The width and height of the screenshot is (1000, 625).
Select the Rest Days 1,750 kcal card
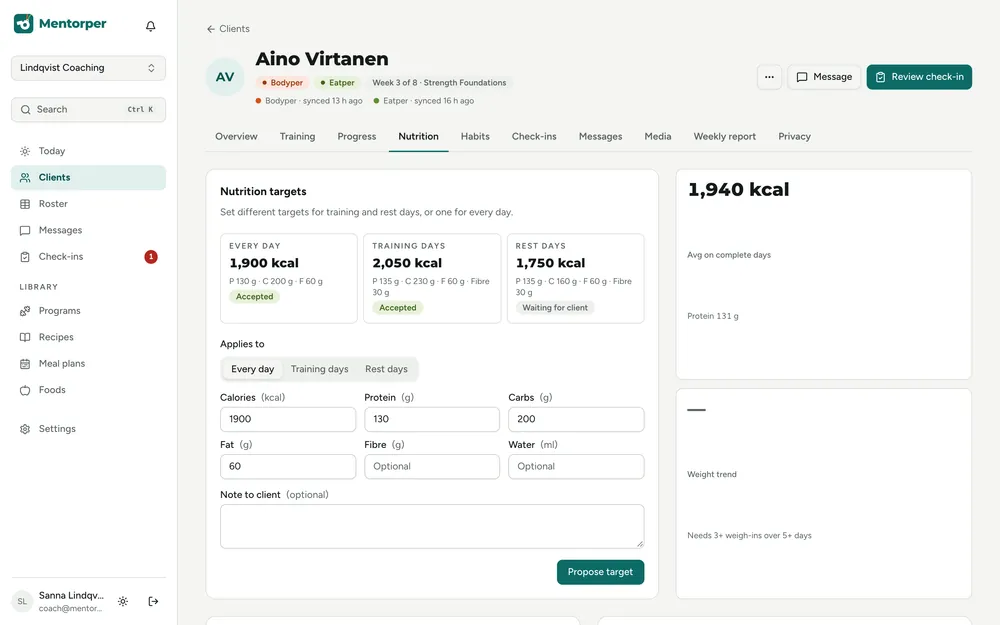point(575,278)
